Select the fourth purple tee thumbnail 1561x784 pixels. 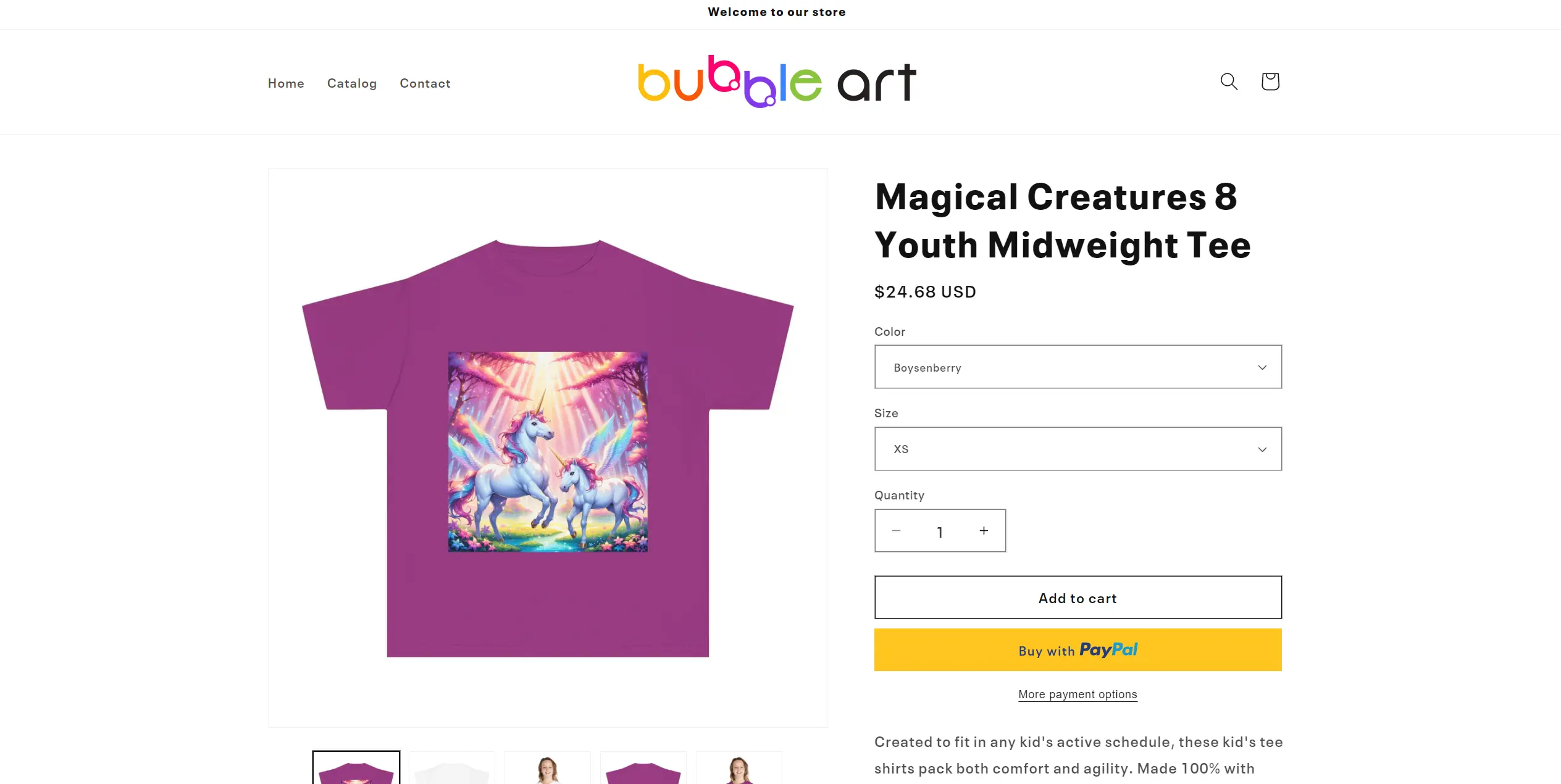(x=643, y=768)
